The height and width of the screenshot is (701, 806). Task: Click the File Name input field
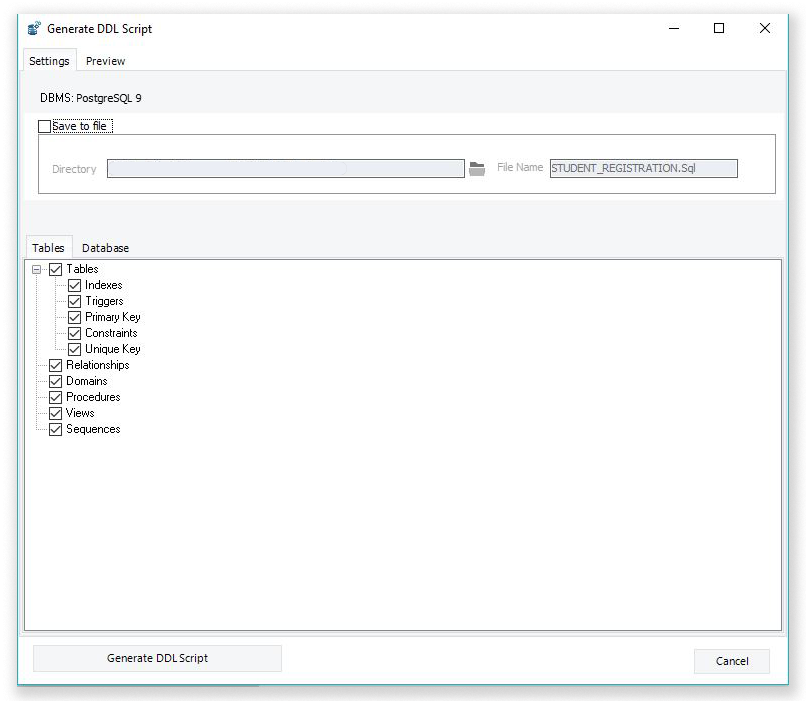coord(644,169)
